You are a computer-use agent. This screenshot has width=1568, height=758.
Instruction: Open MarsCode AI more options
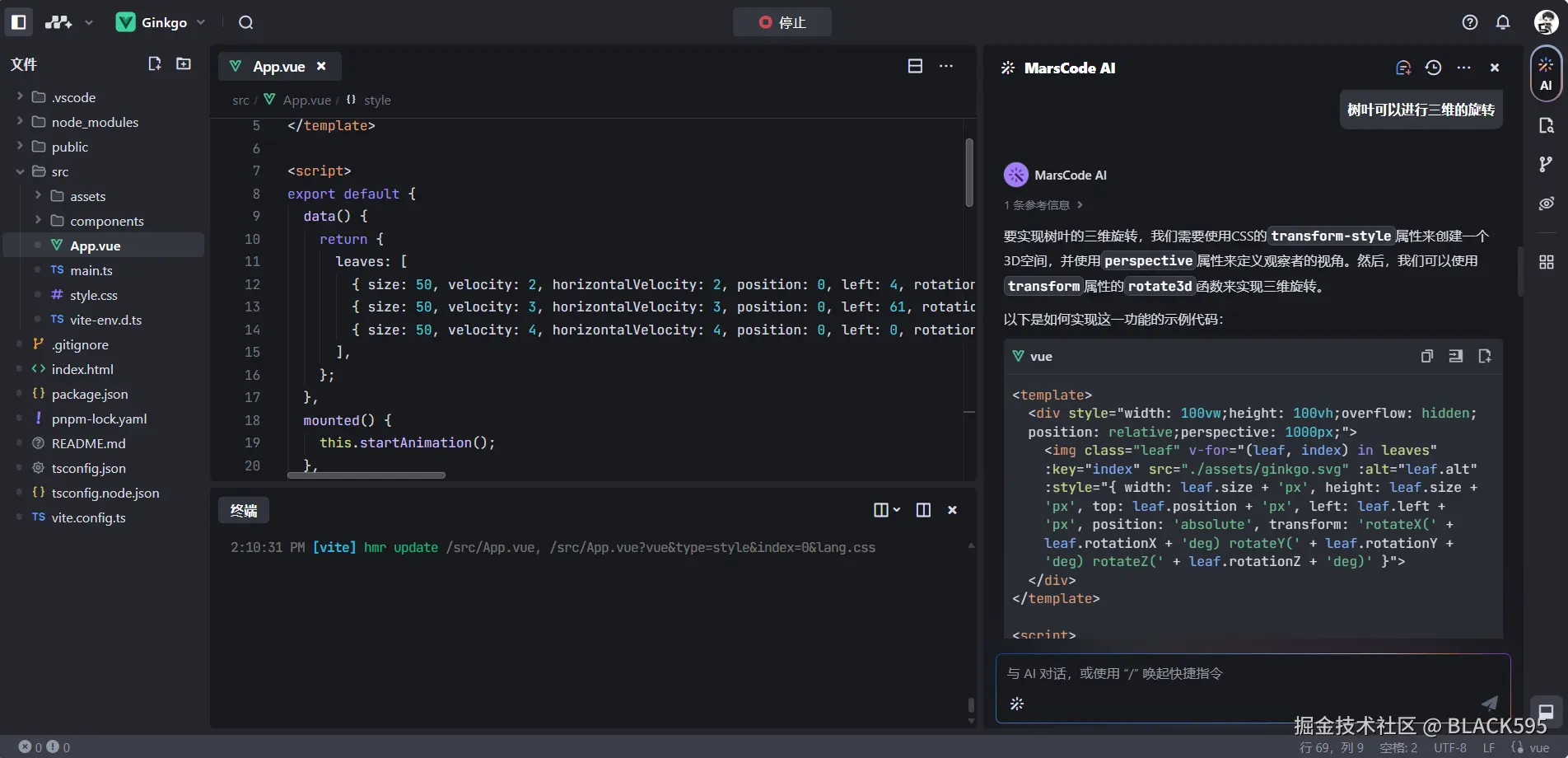click(x=1463, y=68)
